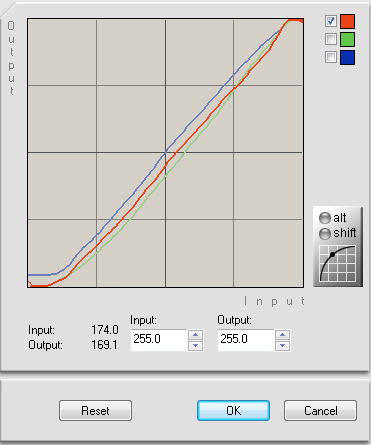This screenshot has width=371, height=445.
Task: Enable the green channel checkbox
Action: click(331, 39)
